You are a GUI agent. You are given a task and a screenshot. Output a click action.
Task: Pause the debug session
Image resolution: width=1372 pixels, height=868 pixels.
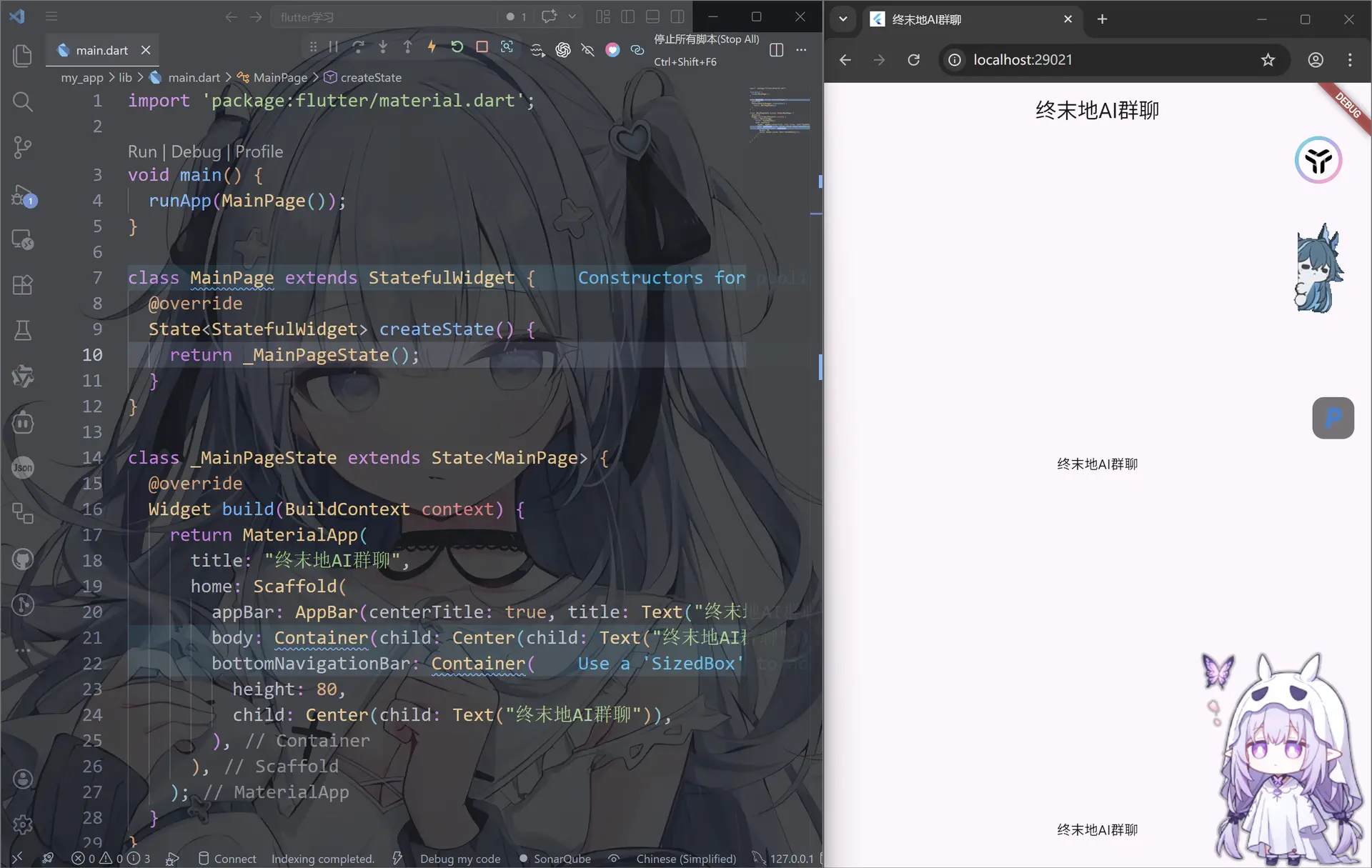[x=334, y=47]
